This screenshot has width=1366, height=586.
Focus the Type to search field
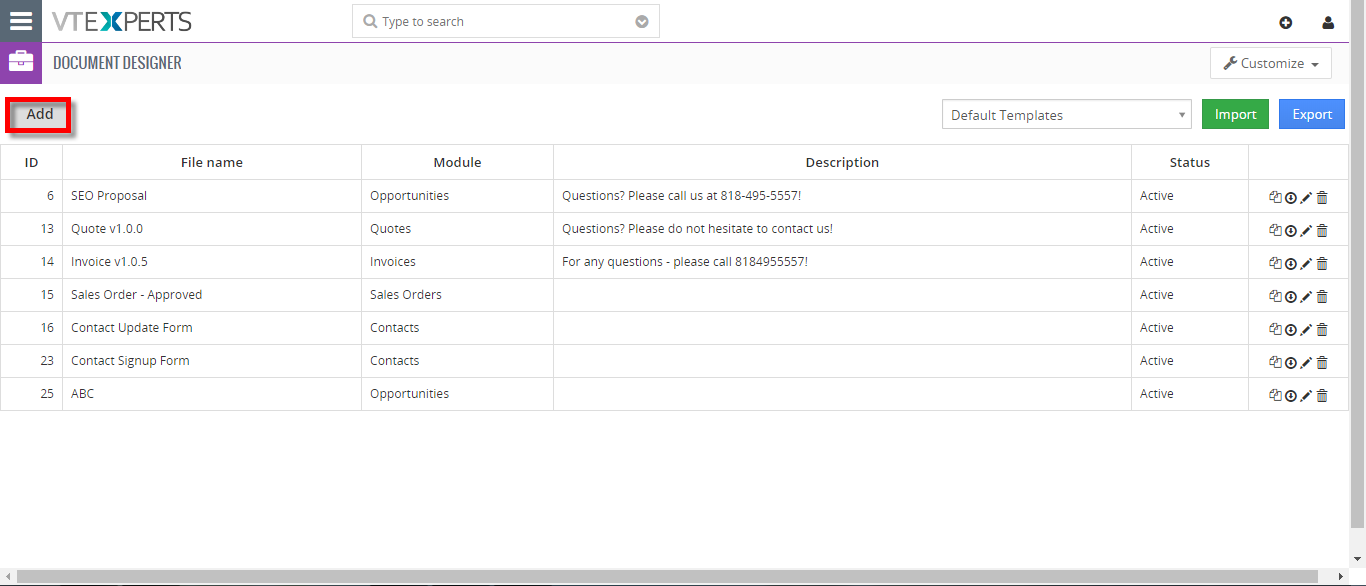tap(506, 21)
